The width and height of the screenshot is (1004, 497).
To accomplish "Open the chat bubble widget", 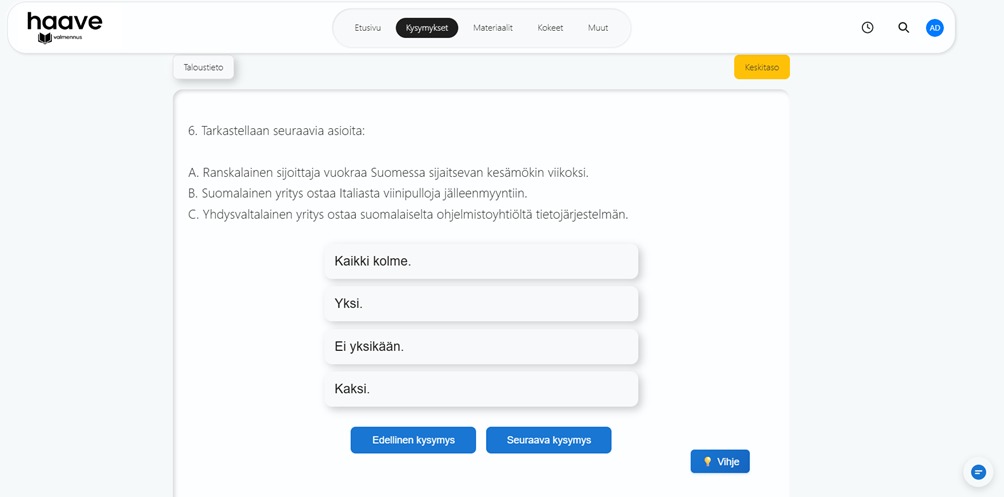I will pyautogui.click(x=978, y=472).
